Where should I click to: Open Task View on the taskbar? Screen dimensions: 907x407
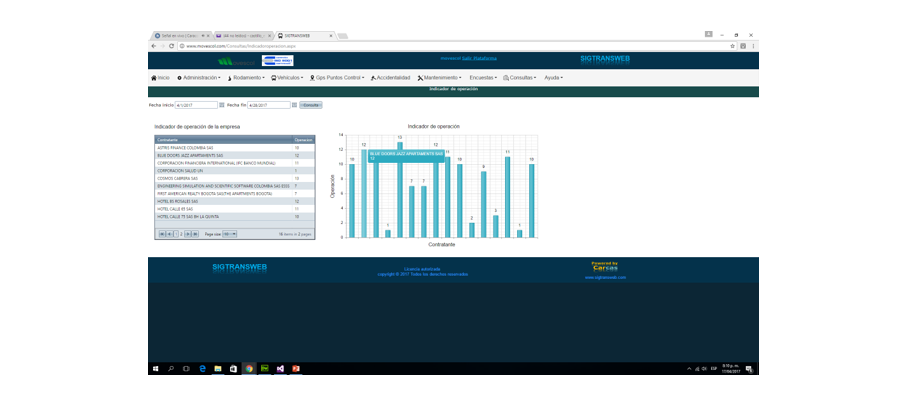tap(186, 368)
